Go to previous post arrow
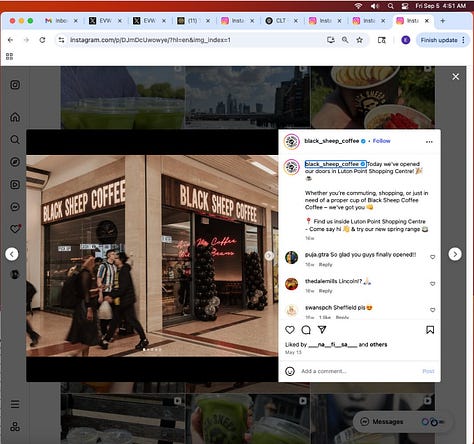 tap(12, 254)
